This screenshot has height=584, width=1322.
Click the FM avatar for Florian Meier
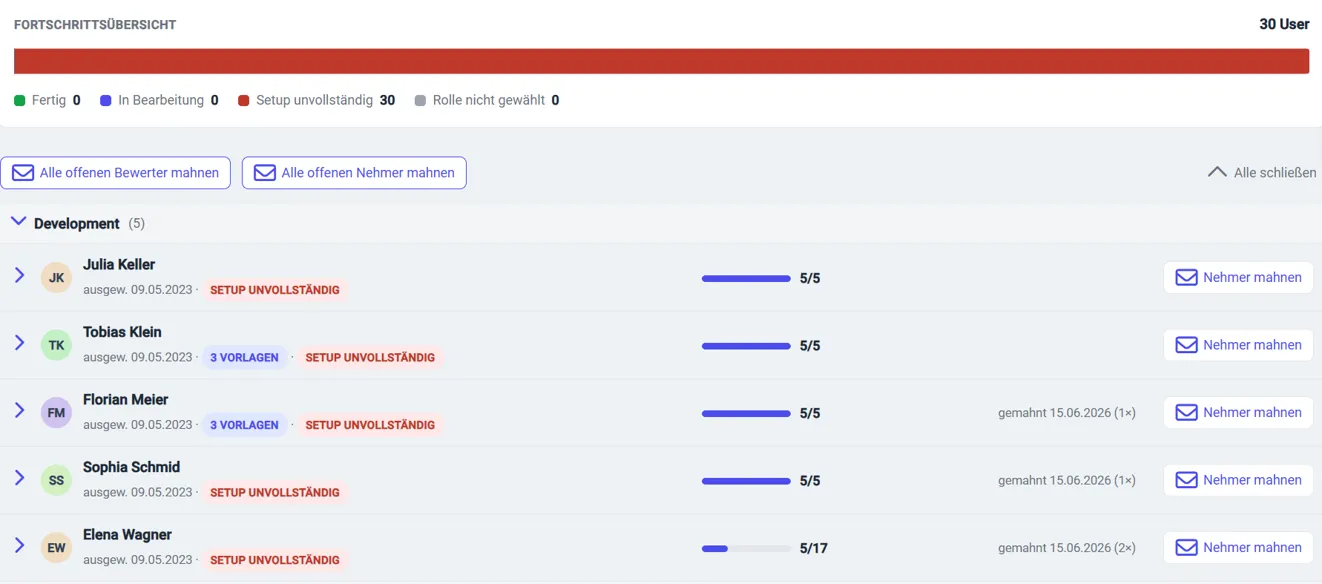(56, 413)
